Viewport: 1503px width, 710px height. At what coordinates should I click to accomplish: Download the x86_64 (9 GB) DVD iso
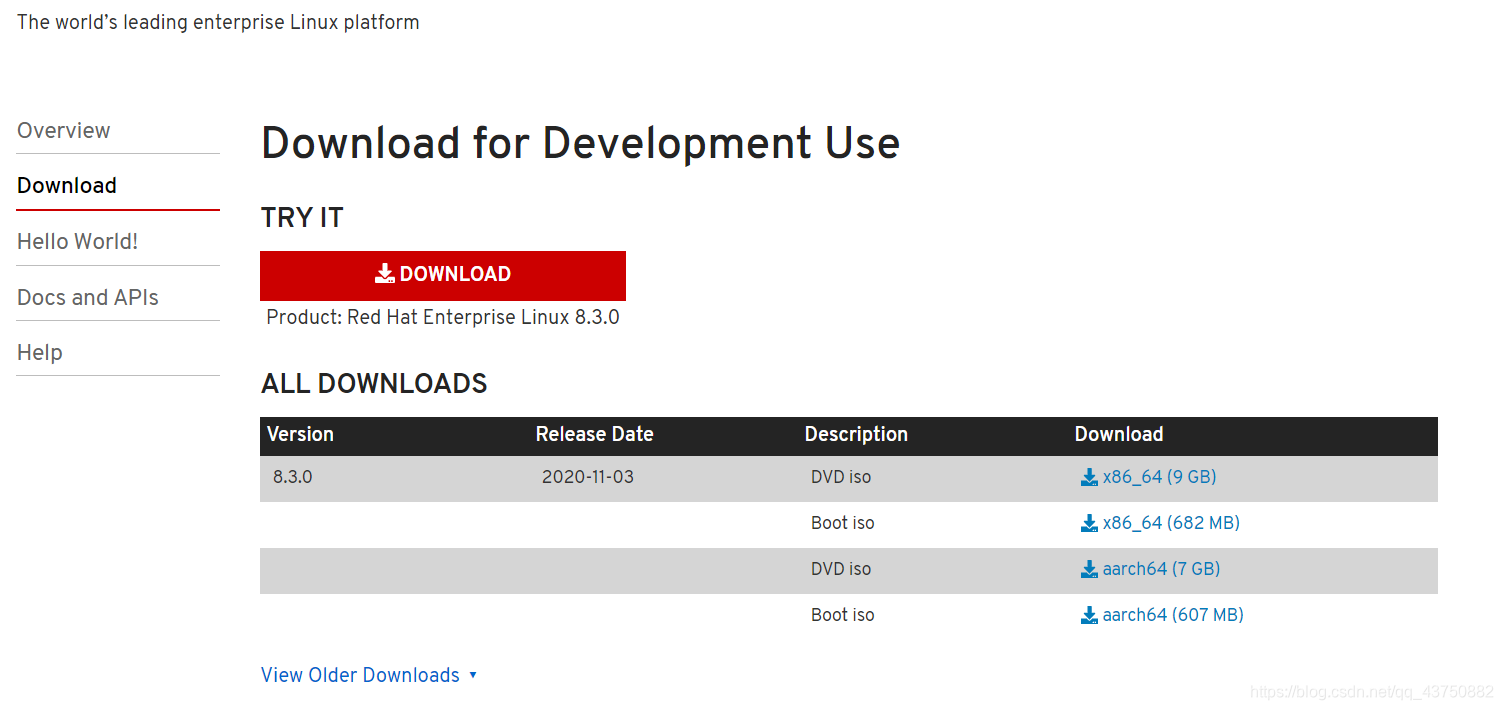tap(1160, 477)
